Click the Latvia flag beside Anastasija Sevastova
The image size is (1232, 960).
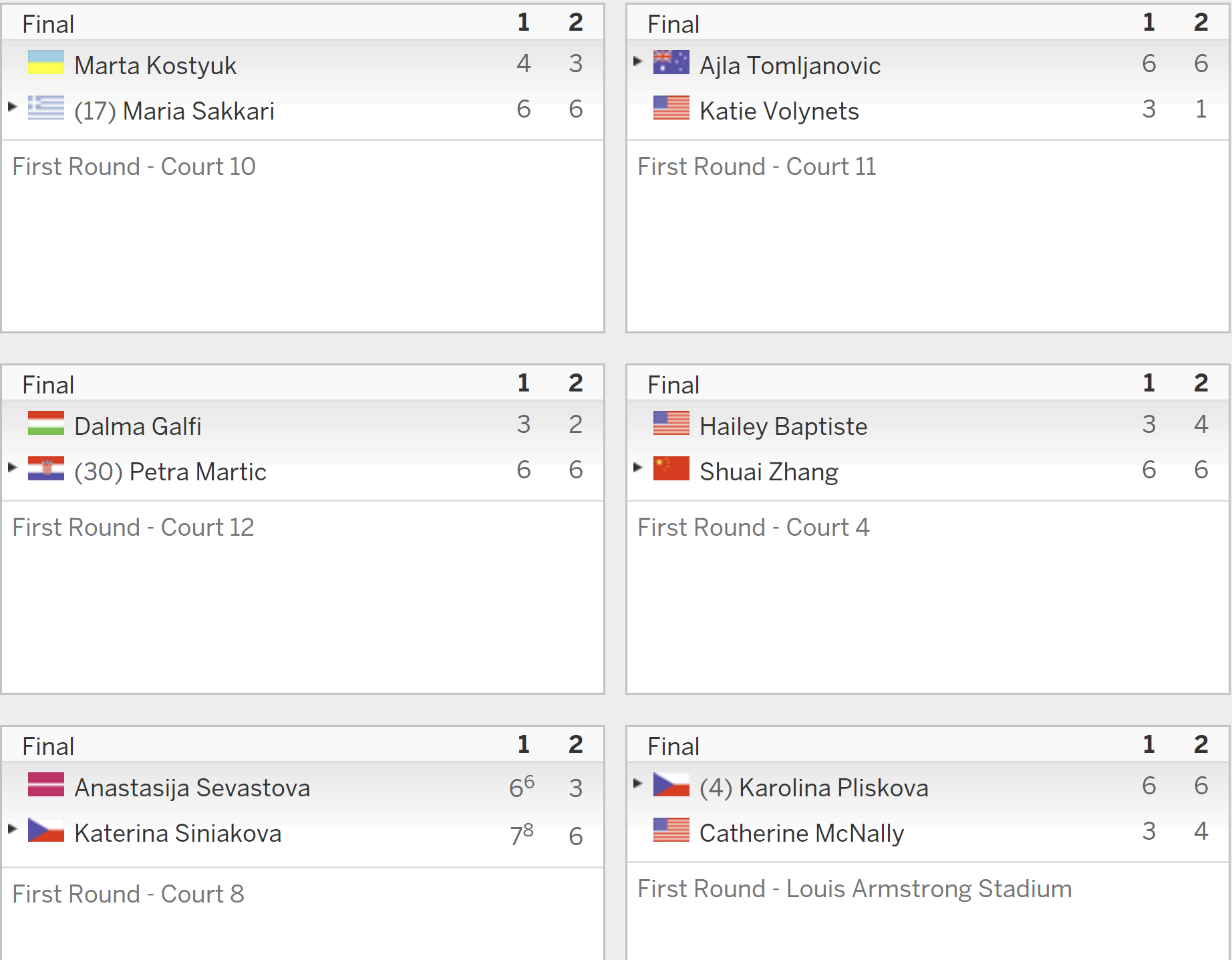(x=46, y=785)
